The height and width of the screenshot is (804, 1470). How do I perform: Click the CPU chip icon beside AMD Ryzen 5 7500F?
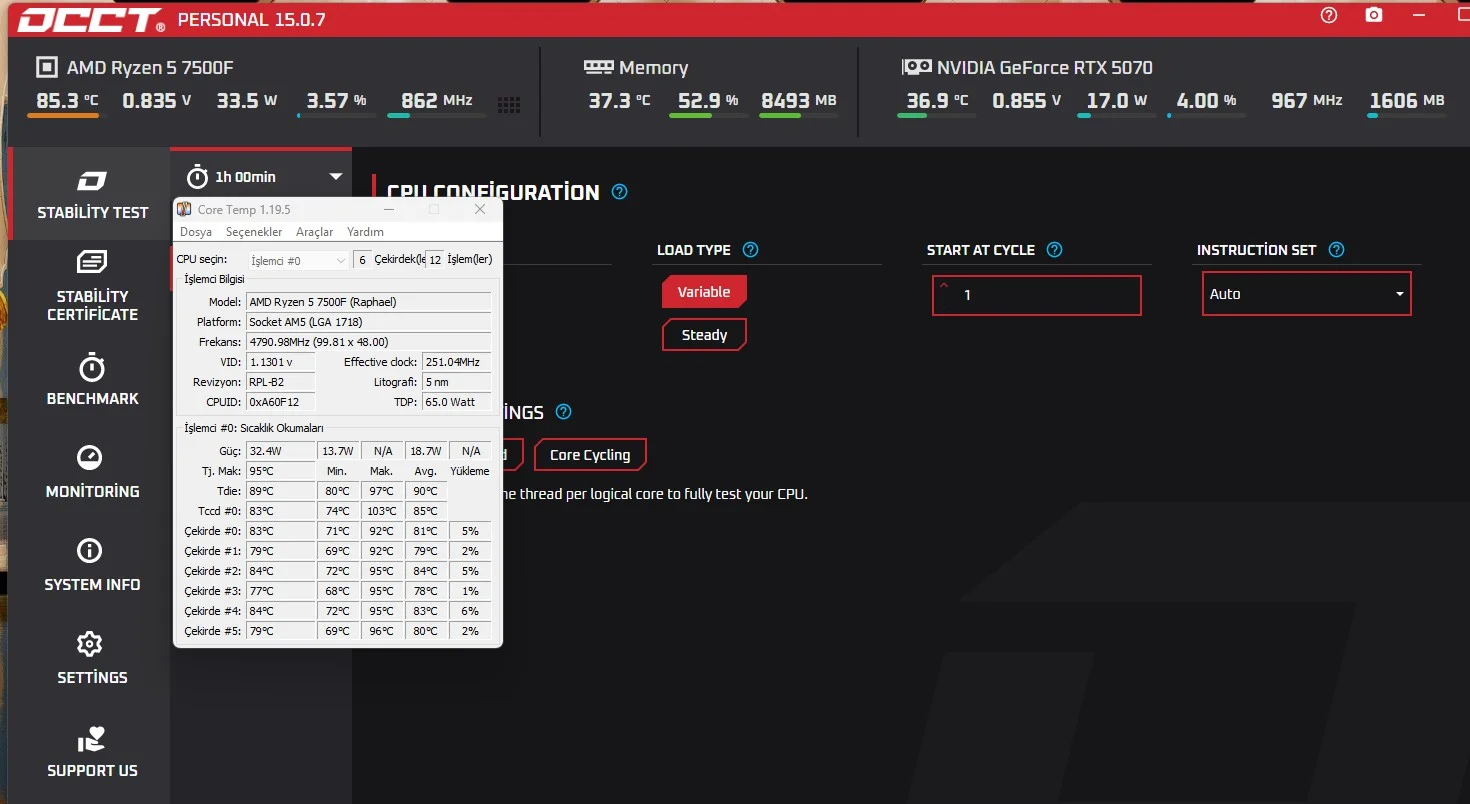click(46, 68)
